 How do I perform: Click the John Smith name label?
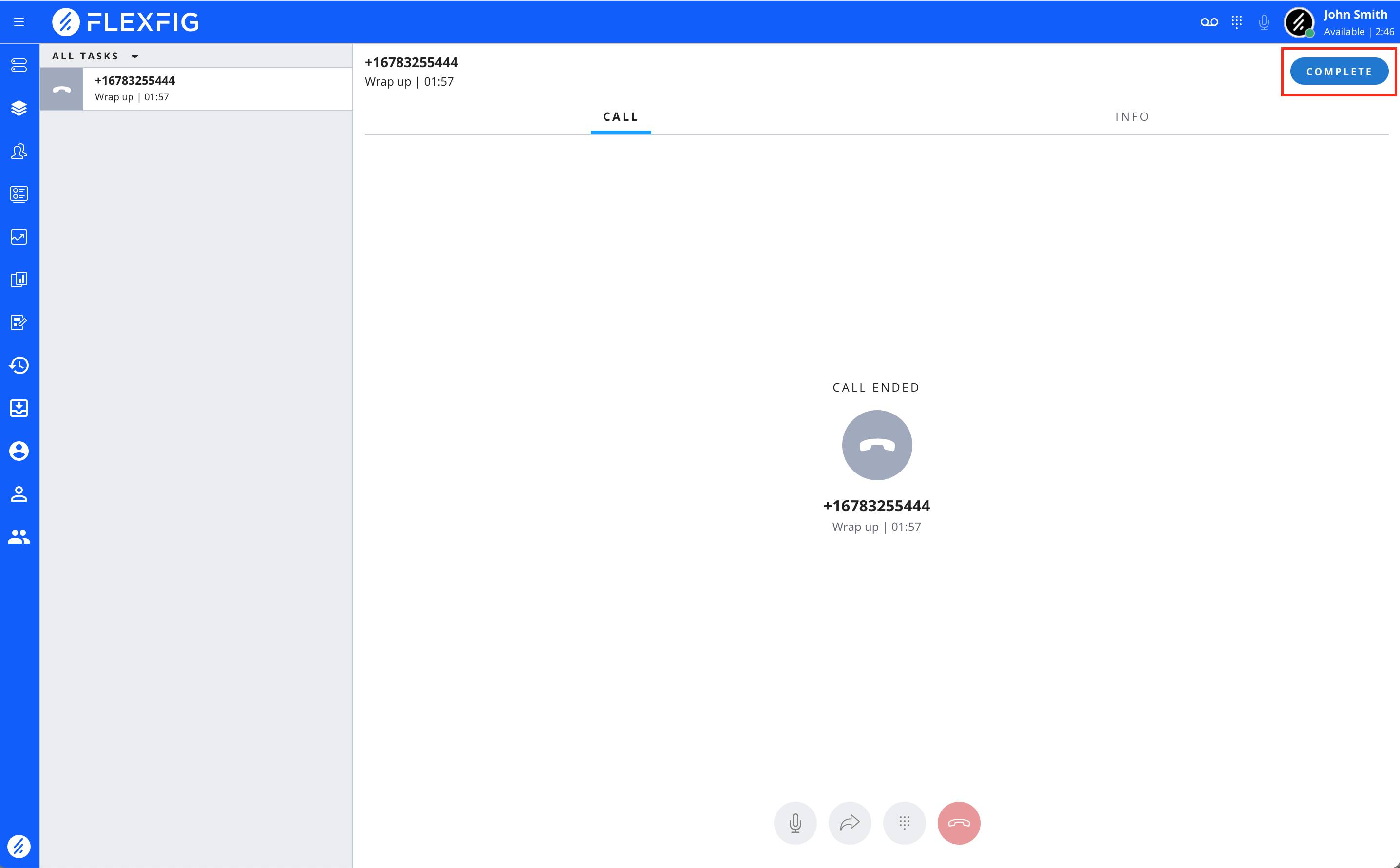click(x=1355, y=14)
